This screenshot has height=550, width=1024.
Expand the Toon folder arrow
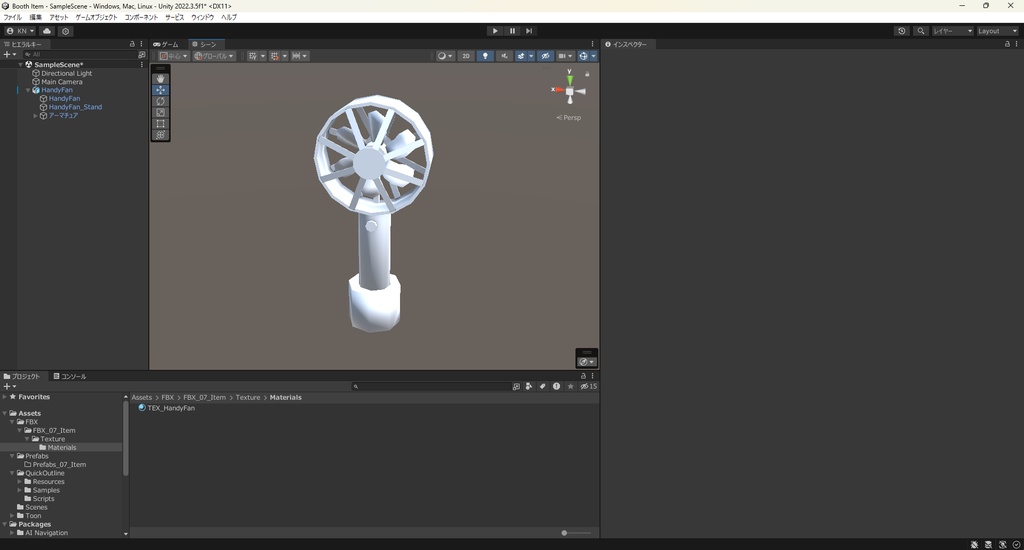click(x=12, y=515)
